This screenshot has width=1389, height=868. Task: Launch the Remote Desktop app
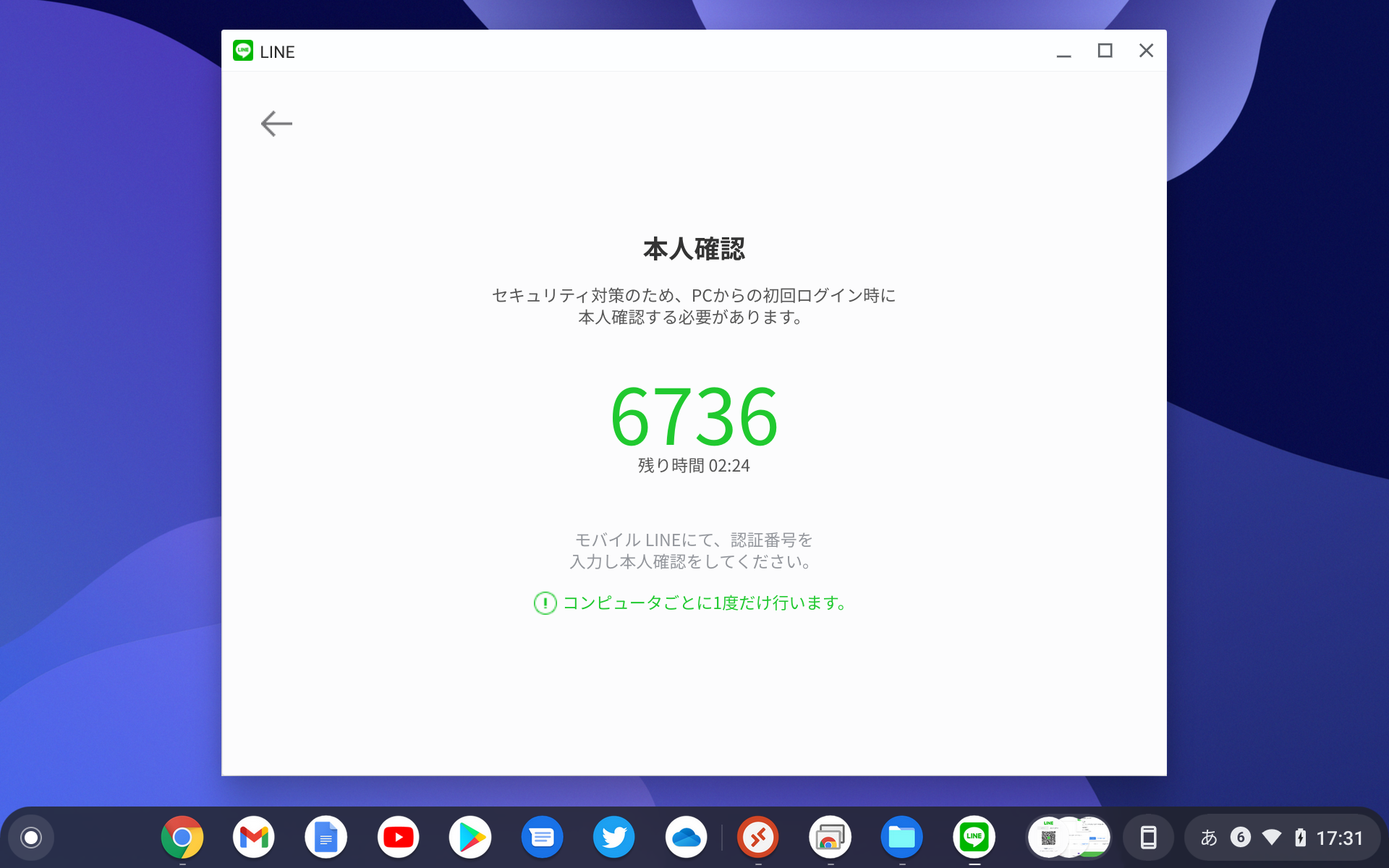[x=758, y=837]
